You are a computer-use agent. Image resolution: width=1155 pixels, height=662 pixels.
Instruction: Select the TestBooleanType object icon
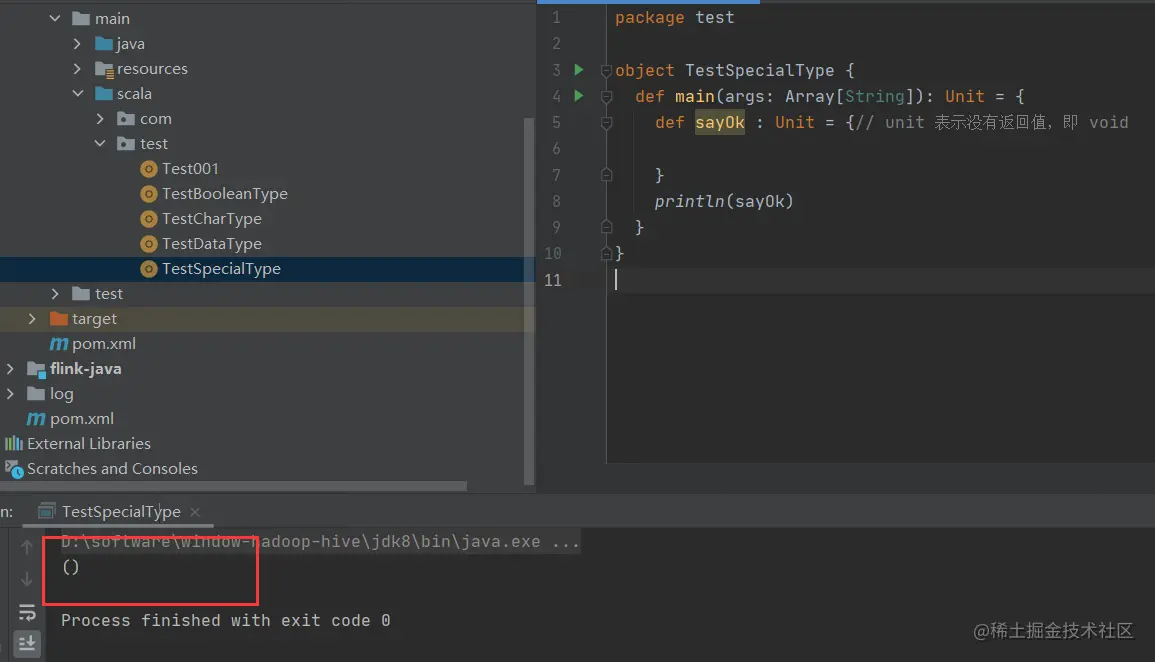149,194
